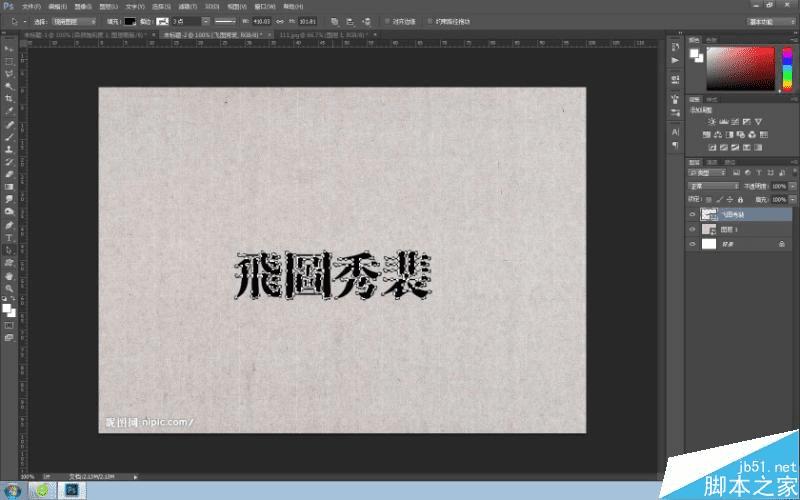Open the fill 100% dropdown arrow
800x500 pixels.
click(793, 199)
